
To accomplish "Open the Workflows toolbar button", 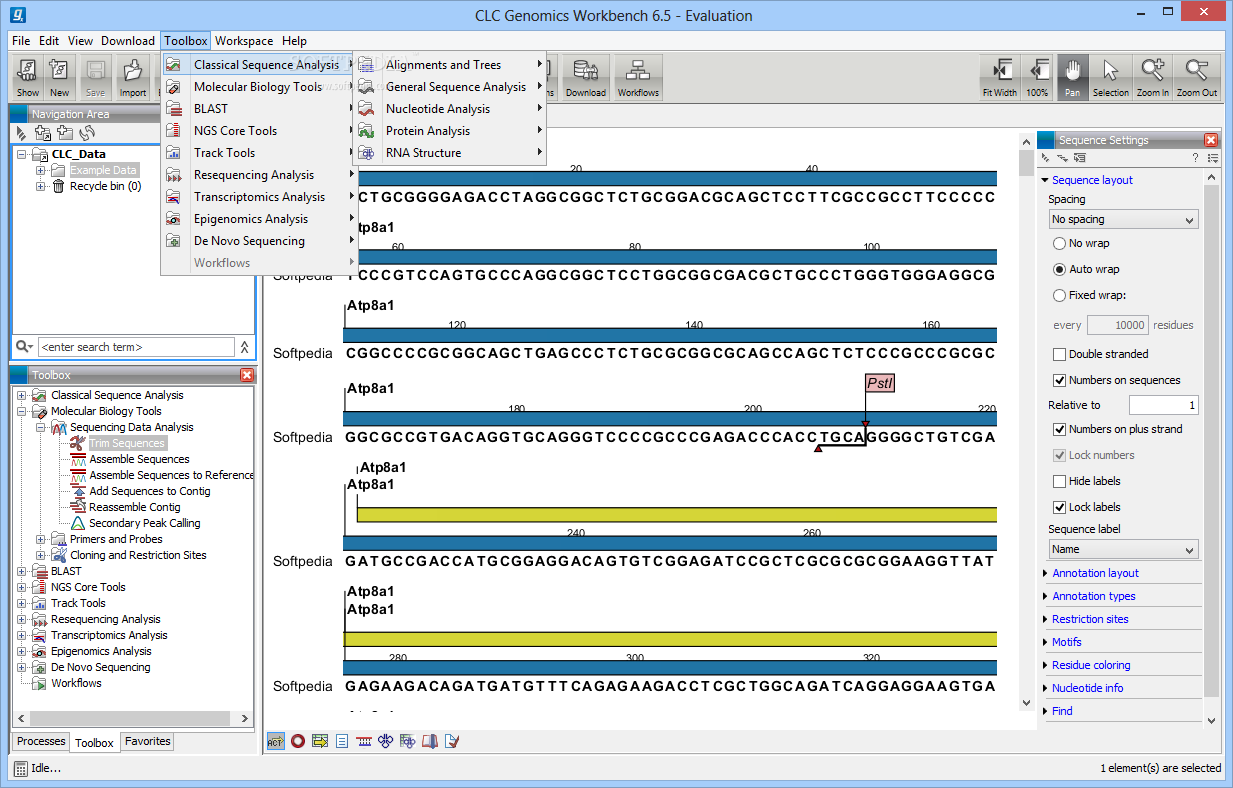I will tap(638, 78).
